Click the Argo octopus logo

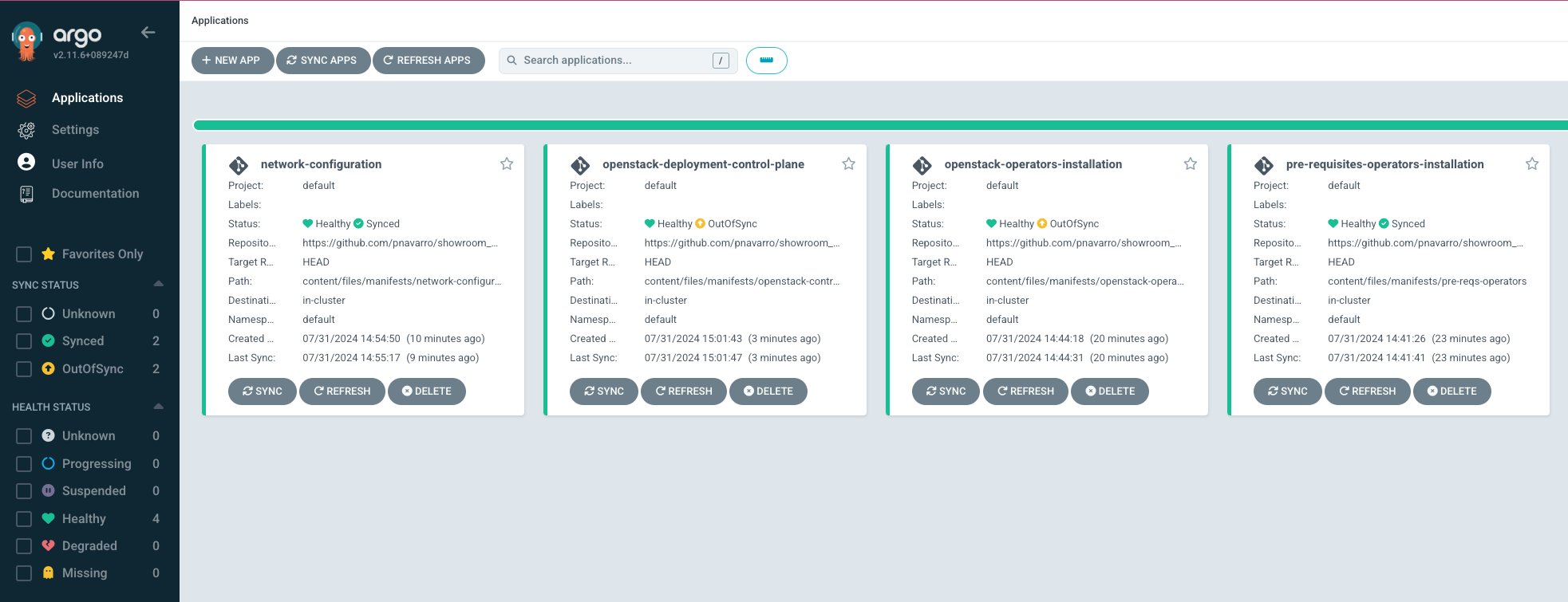[x=27, y=41]
